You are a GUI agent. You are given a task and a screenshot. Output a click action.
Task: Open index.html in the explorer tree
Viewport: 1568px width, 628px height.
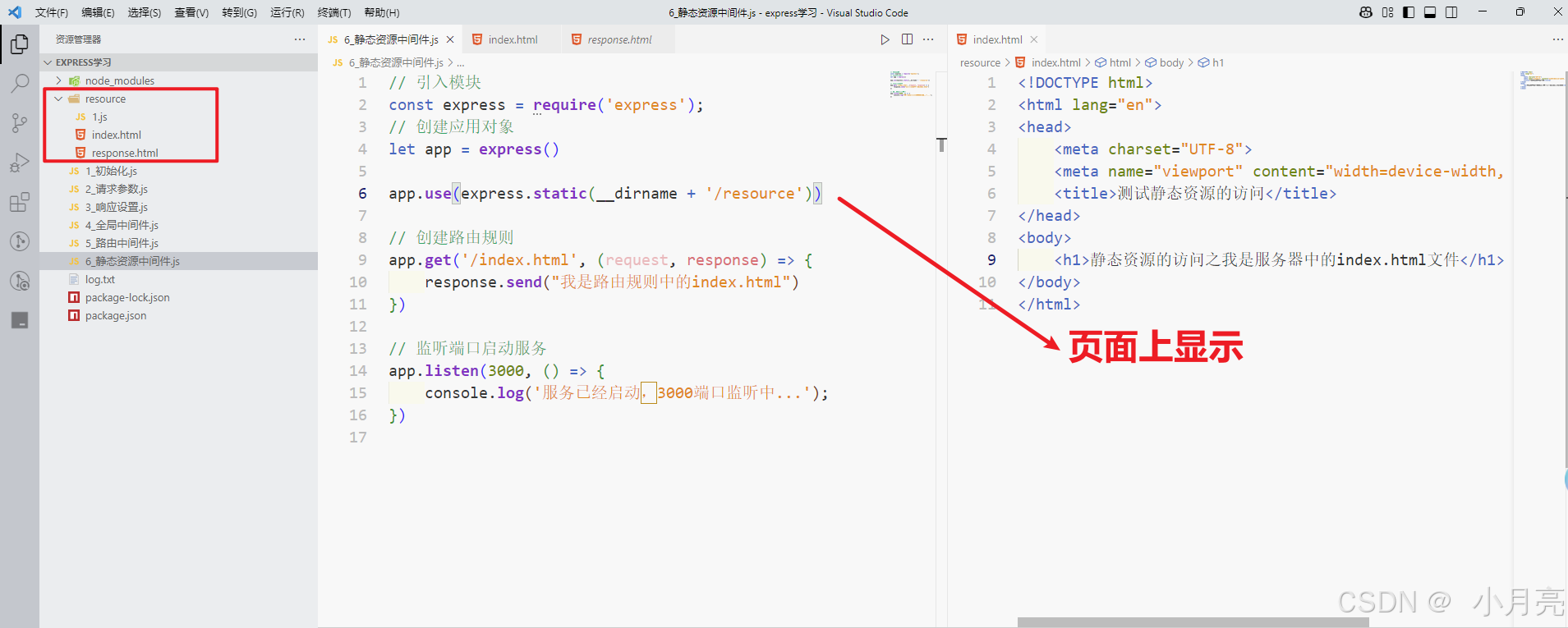(x=179, y=135)
